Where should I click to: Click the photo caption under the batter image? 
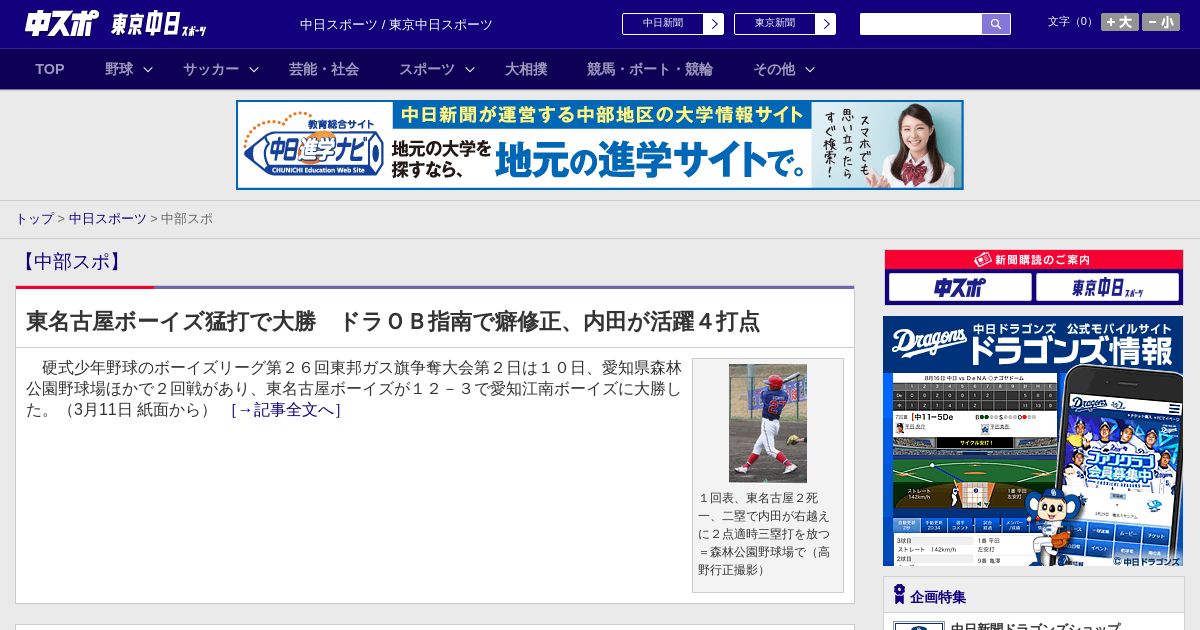click(765, 533)
